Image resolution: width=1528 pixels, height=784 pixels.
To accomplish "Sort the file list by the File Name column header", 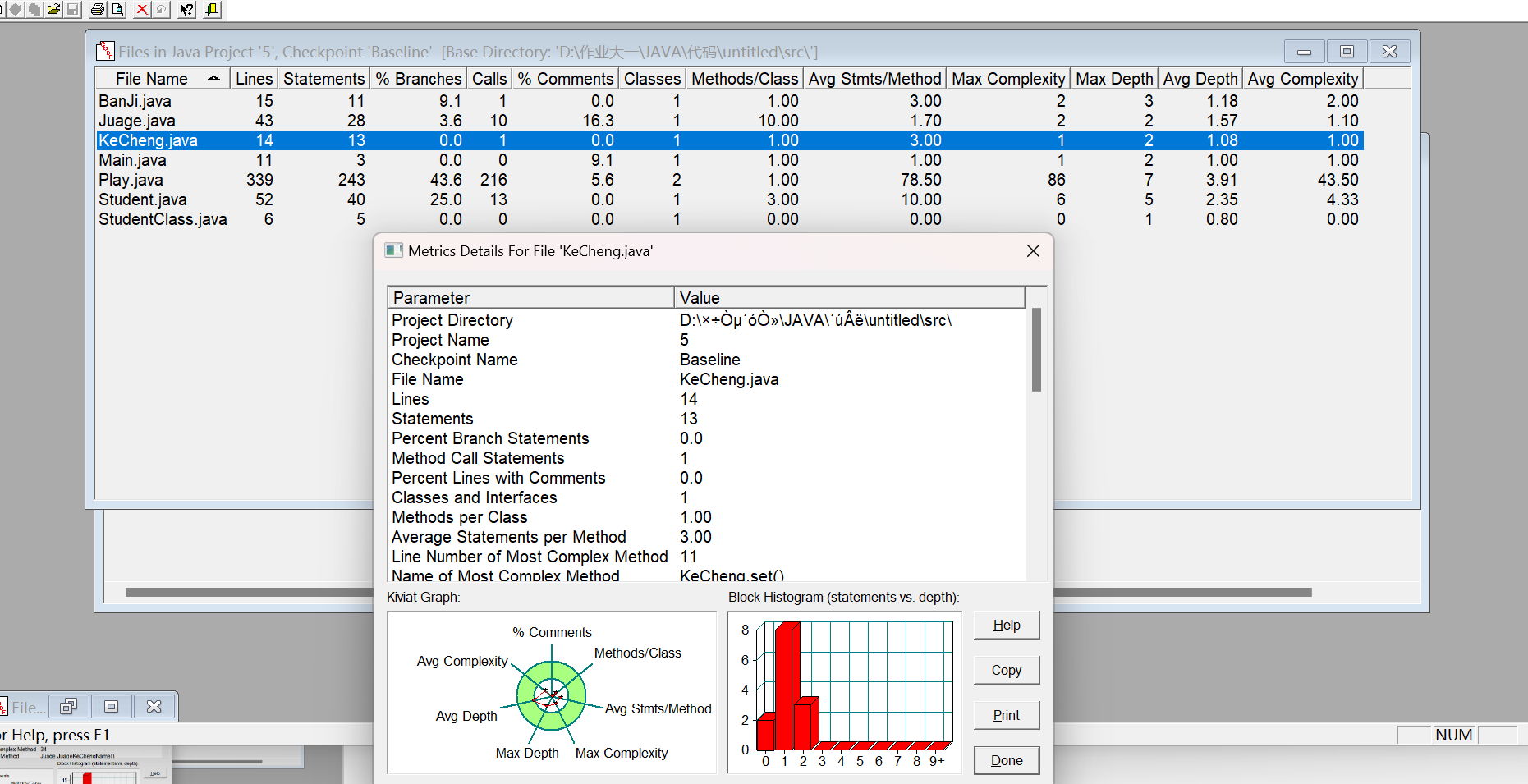I will pos(163,79).
